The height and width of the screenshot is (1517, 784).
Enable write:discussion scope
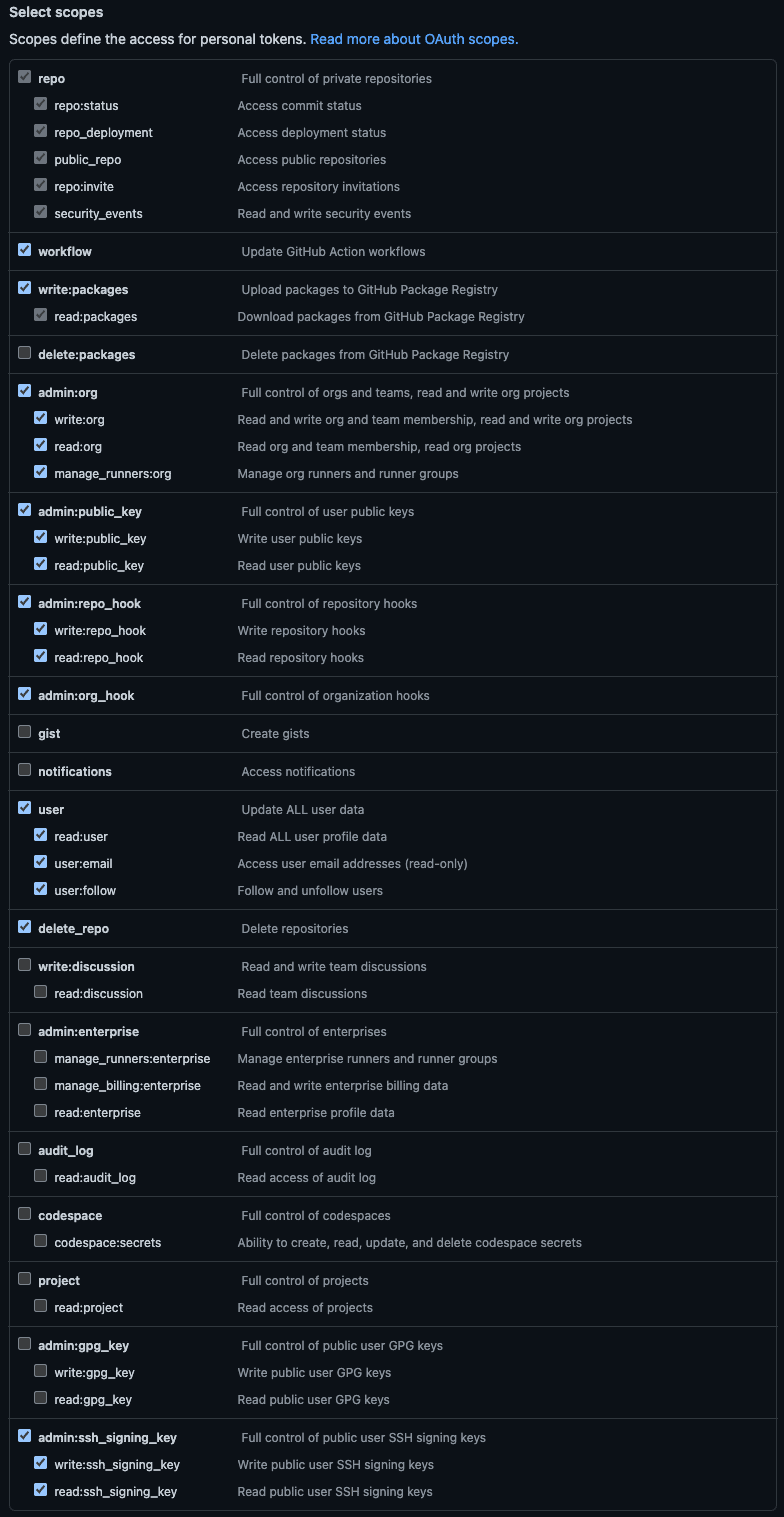[24, 964]
